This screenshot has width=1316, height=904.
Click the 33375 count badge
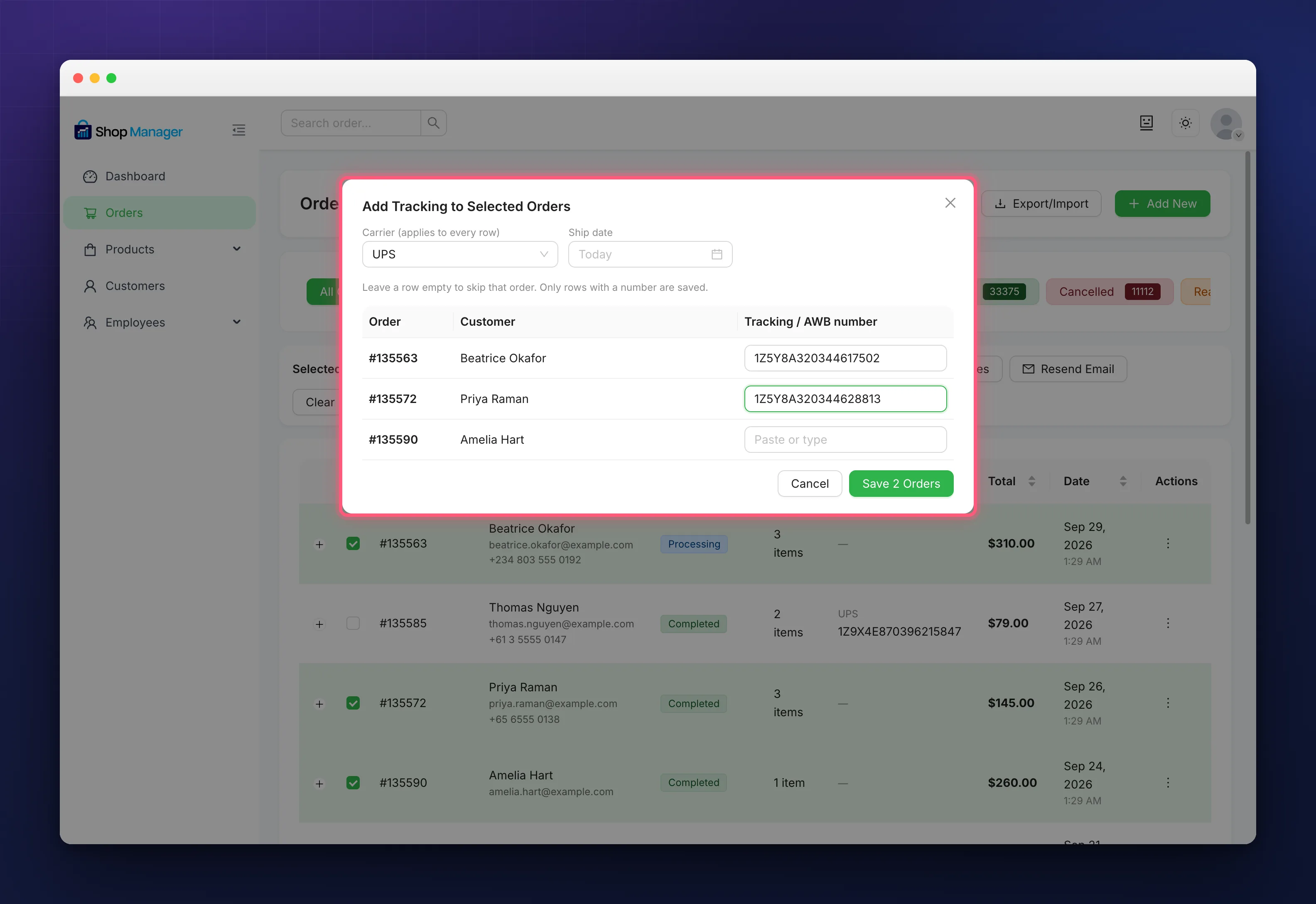click(1004, 292)
